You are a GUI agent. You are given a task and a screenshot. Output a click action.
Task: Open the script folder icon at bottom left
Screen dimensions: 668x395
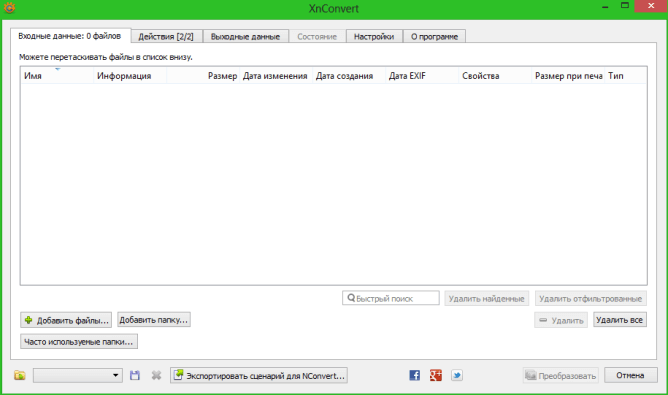20,375
